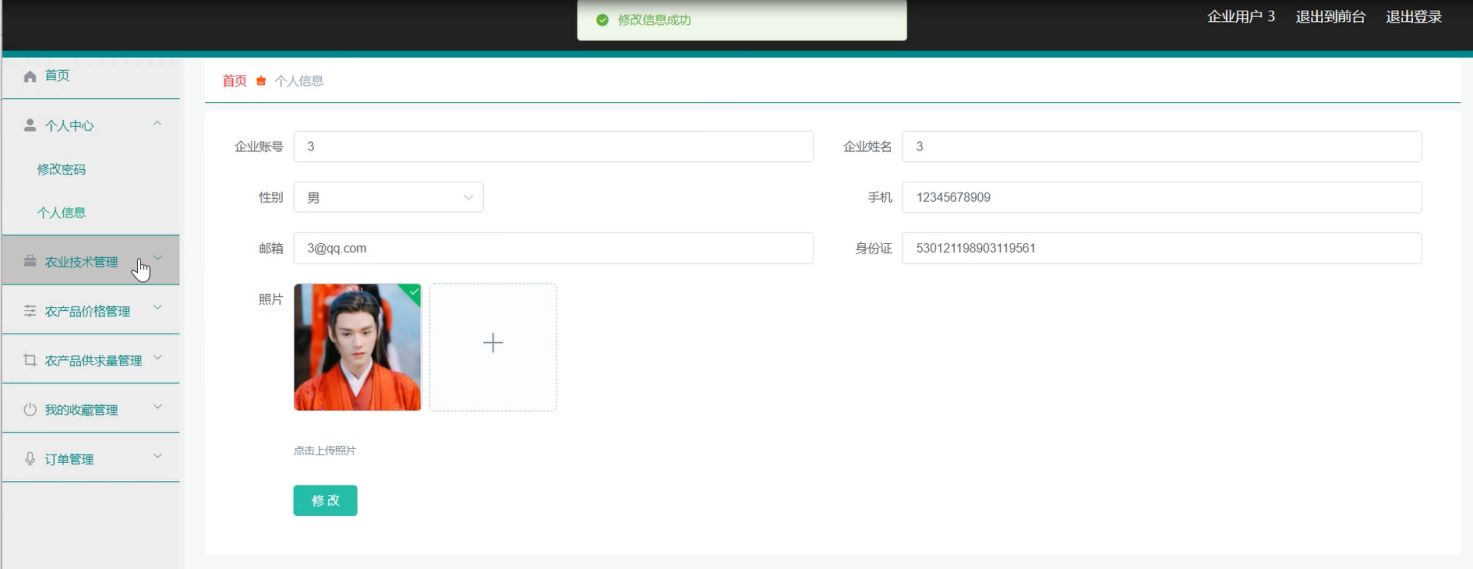Click the uploaded photo thumbnail
This screenshot has width=1473, height=569.
(x=357, y=347)
